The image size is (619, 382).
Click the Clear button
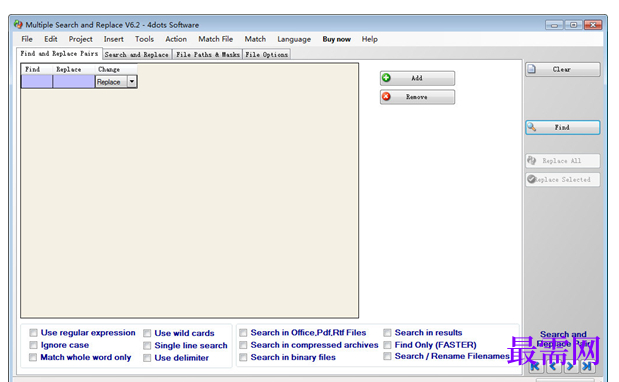563,69
